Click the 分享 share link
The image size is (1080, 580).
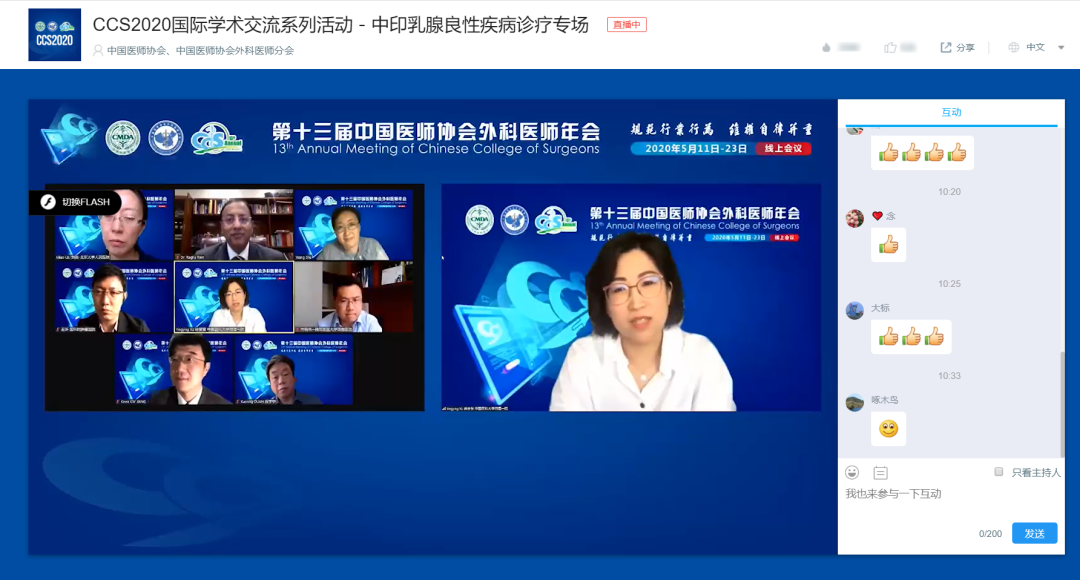(x=965, y=47)
